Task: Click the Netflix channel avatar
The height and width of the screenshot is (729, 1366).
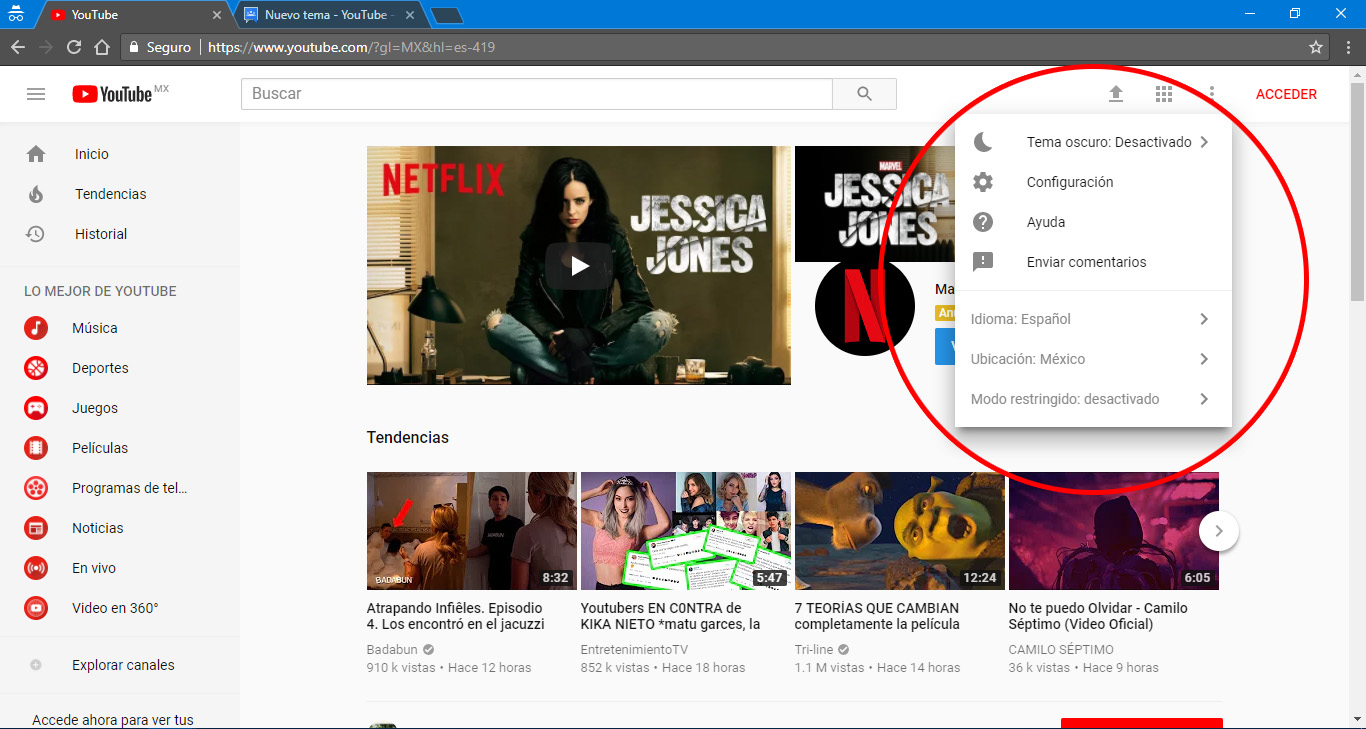Action: point(865,307)
